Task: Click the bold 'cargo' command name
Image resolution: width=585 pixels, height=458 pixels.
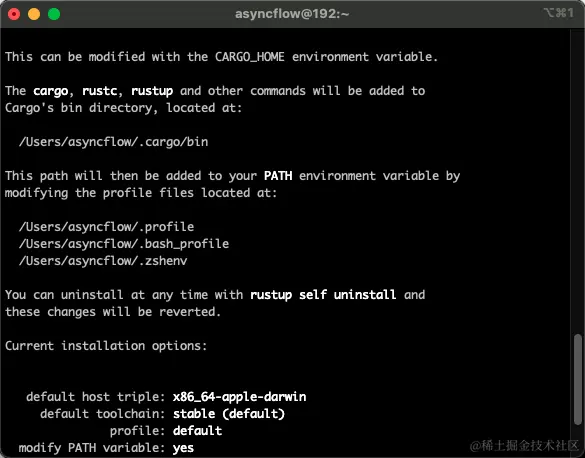Action: 51,91
